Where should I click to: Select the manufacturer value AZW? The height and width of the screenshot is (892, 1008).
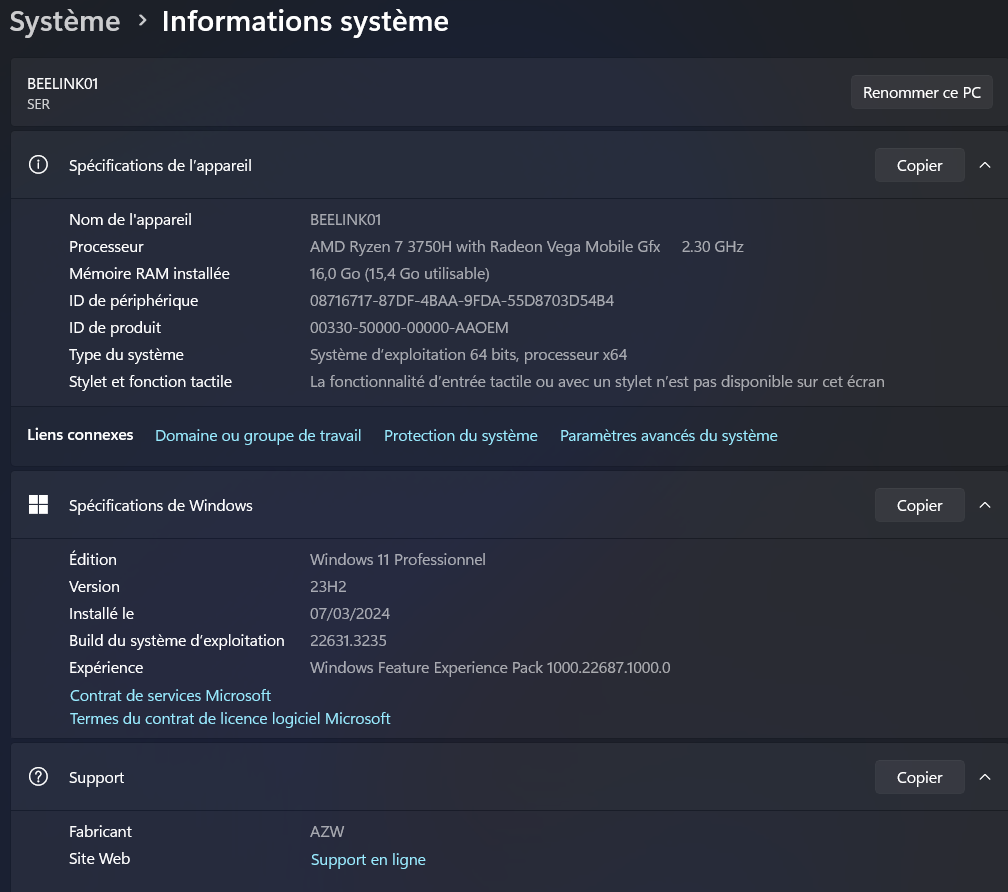(327, 832)
